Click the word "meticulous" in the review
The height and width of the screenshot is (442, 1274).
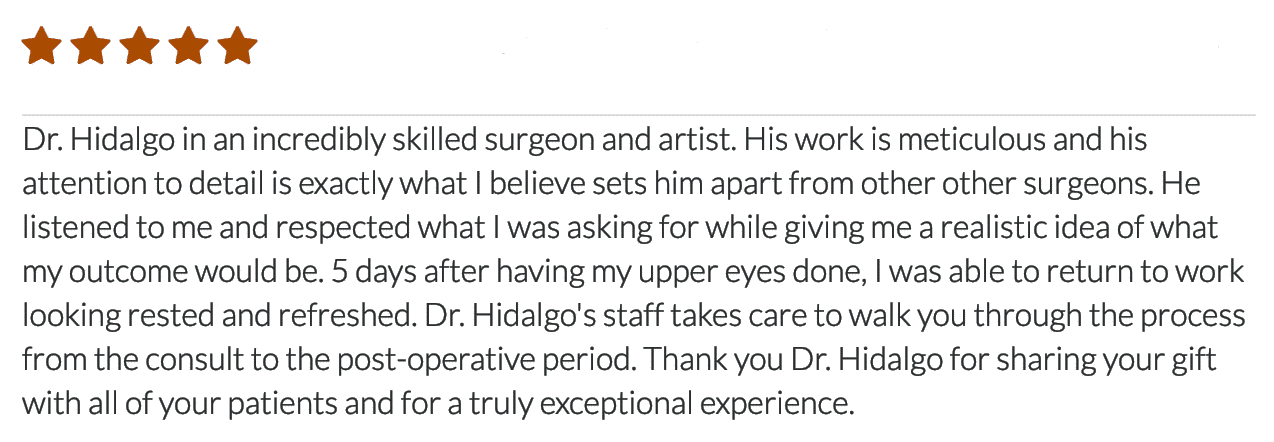pyautogui.click(x=971, y=138)
